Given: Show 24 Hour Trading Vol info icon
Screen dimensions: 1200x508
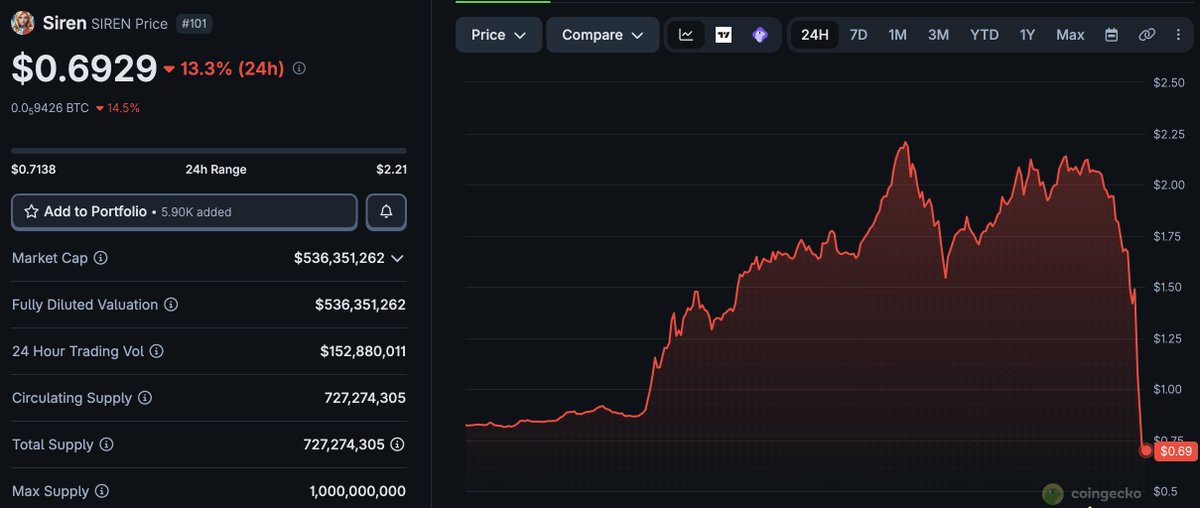Looking at the screenshot, I should 156,351.
